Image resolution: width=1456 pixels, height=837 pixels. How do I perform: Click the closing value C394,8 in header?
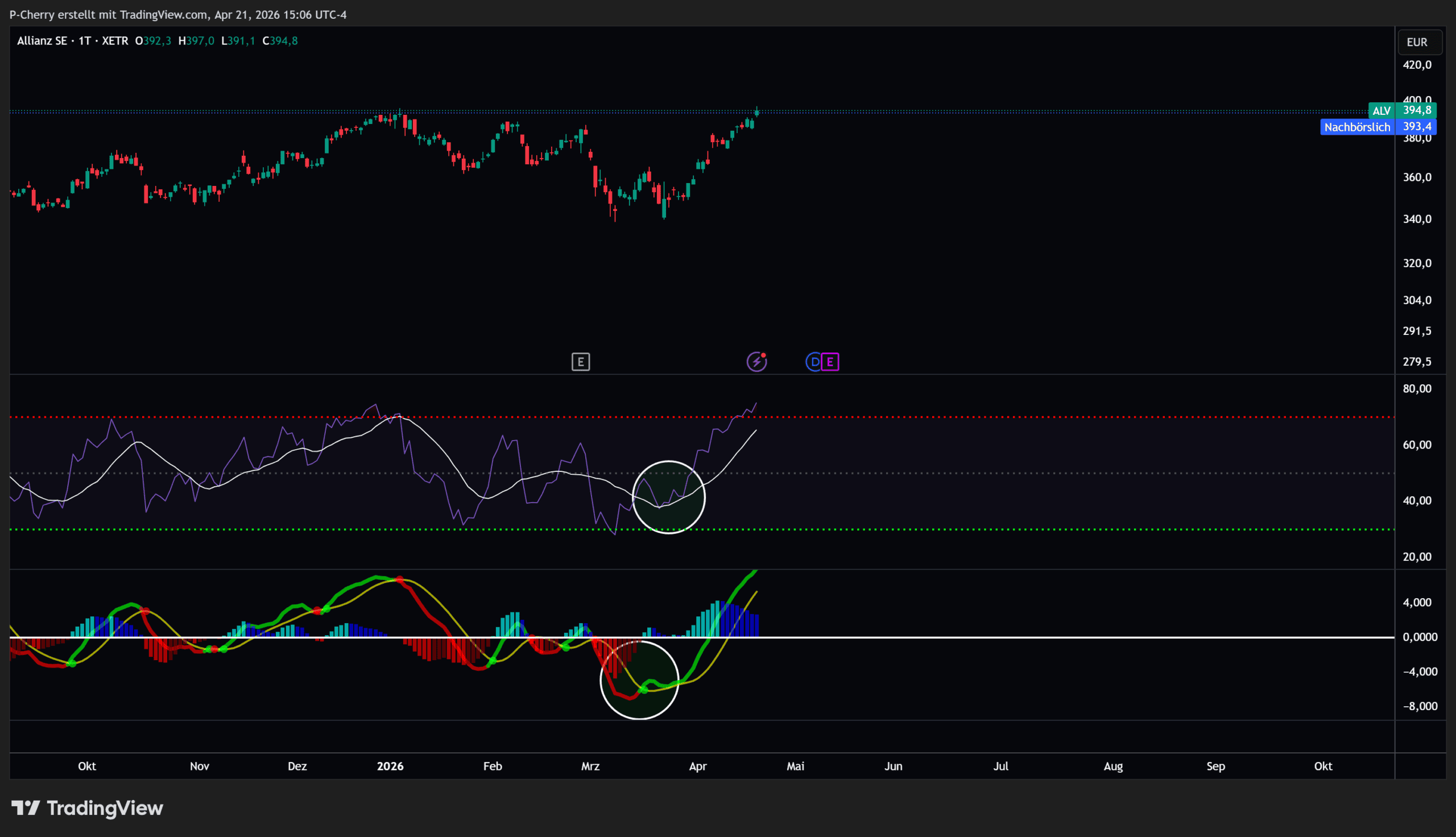point(280,41)
